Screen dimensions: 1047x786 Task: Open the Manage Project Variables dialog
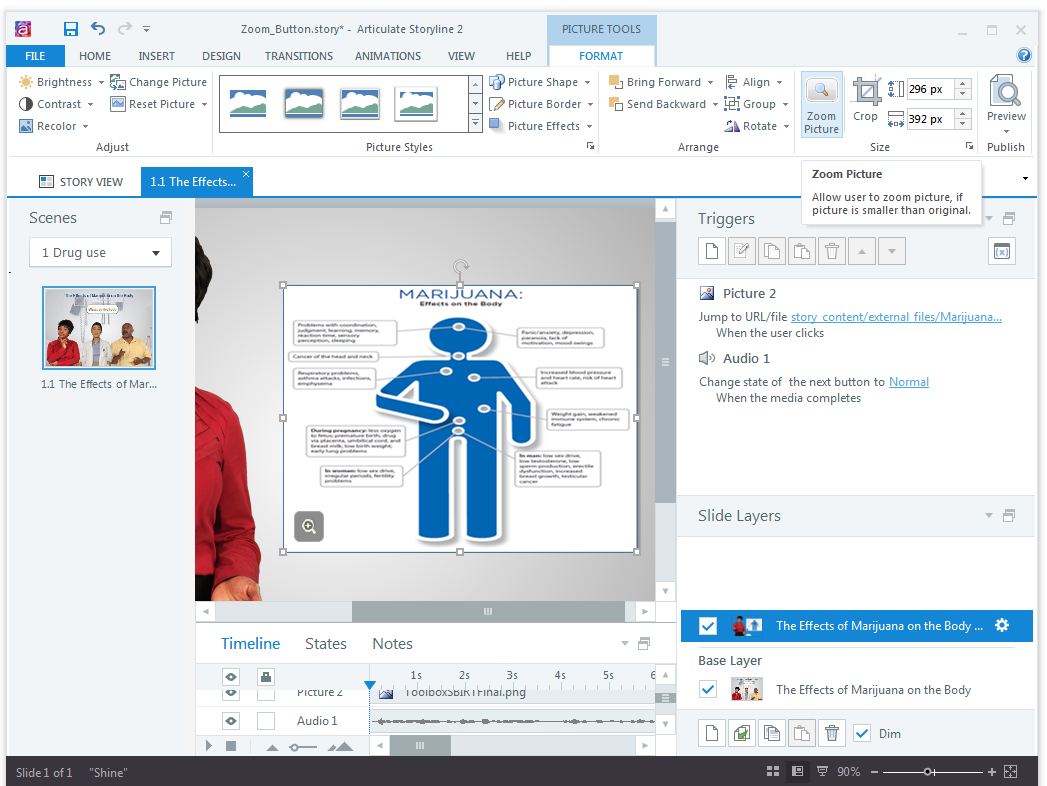(1001, 251)
